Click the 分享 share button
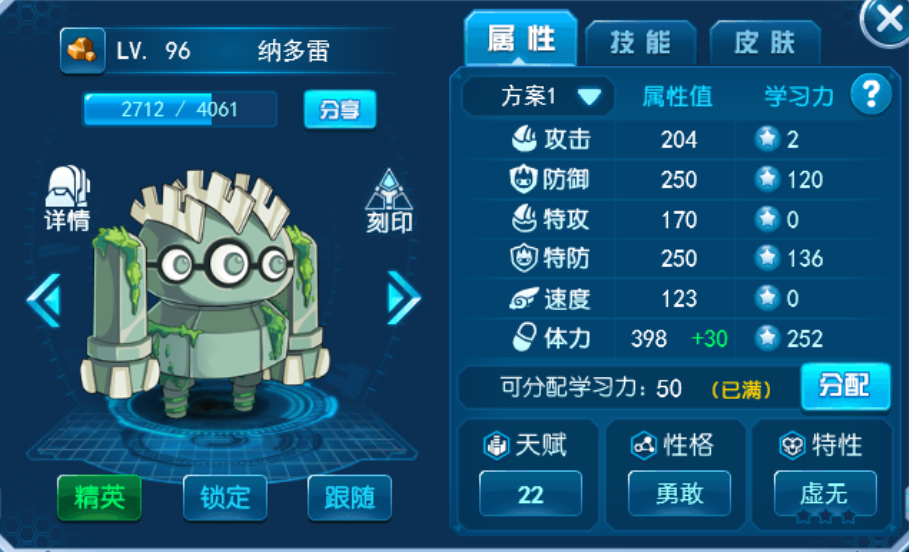 click(340, 109)
